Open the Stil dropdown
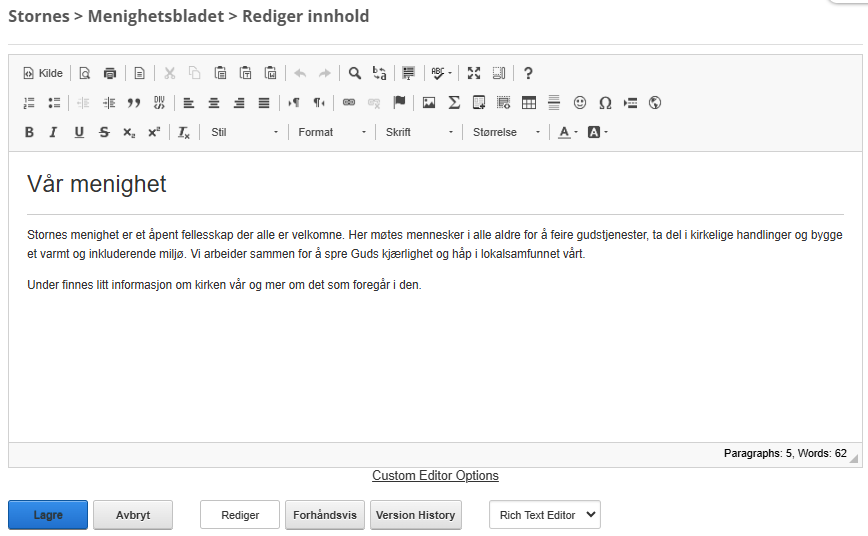 tap(244, 132)
